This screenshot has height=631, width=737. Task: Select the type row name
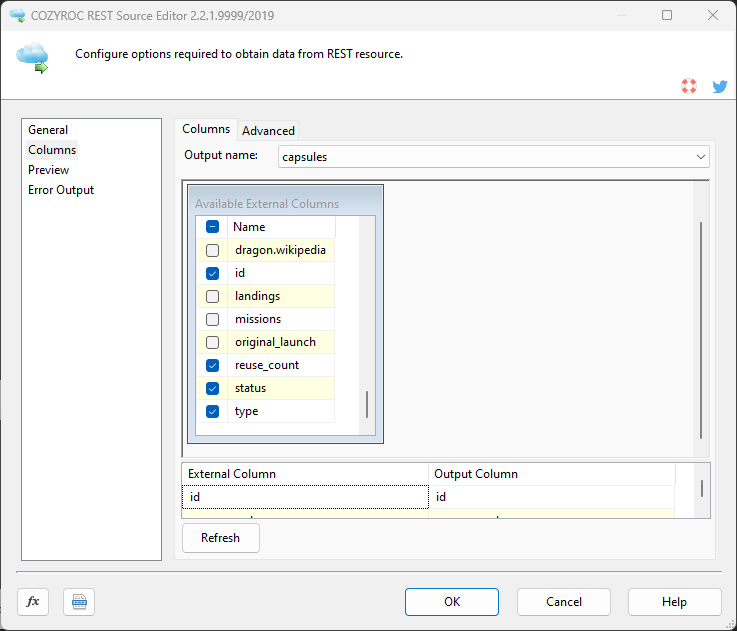pos(281,411)
